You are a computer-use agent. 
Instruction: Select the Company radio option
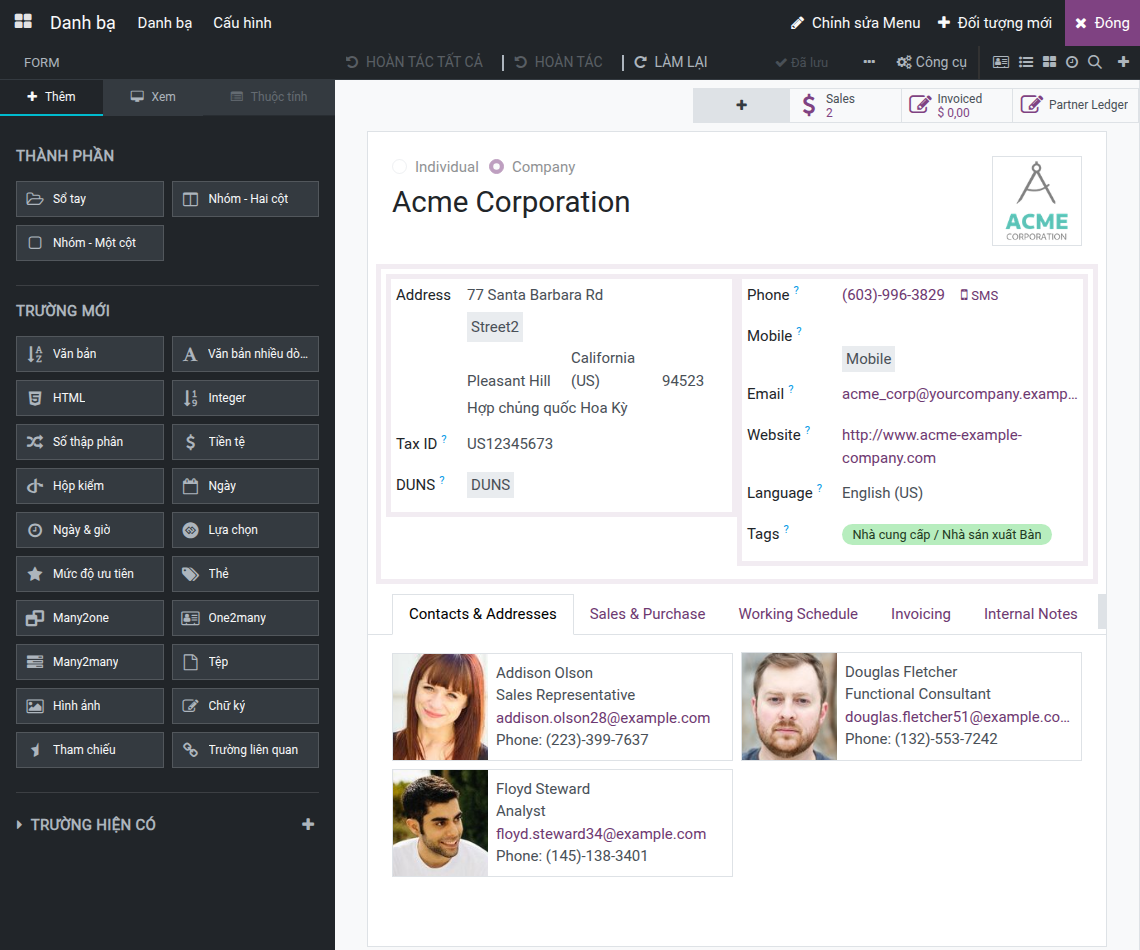(497, 167)
